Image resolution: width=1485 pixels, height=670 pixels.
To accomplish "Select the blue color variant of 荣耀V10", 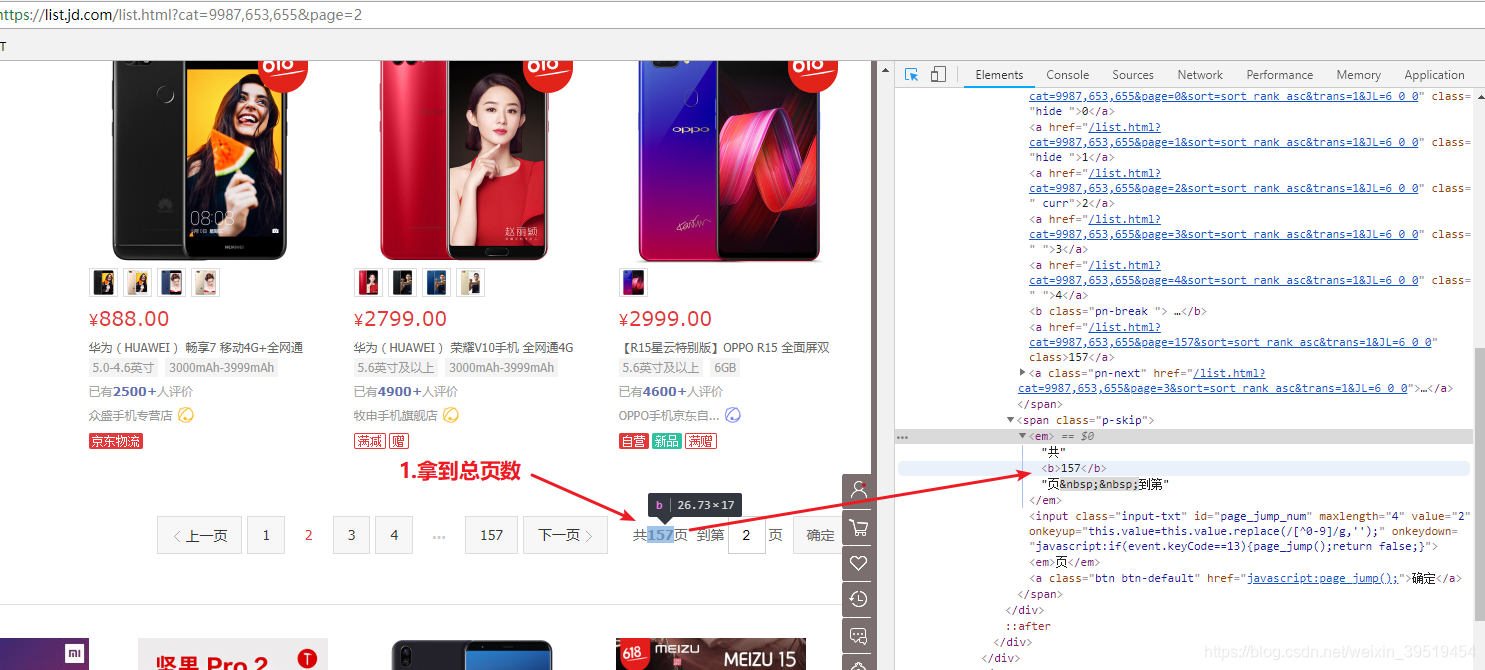I will (x=436, y=283).
